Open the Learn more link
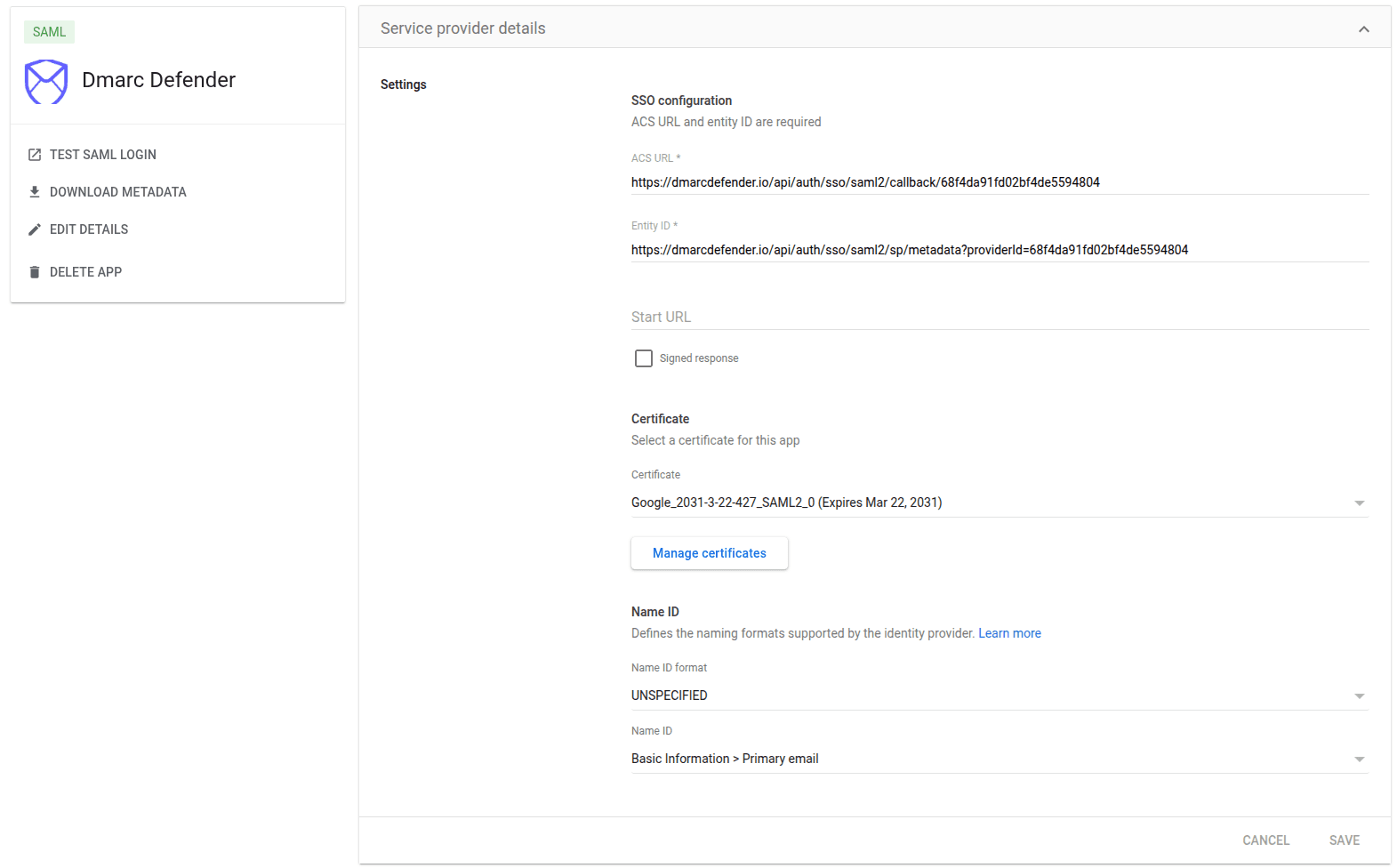 point(1009,633)
